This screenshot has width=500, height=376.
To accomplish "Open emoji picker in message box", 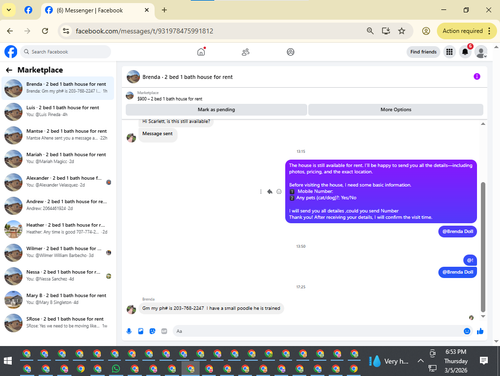I will 467,331.
